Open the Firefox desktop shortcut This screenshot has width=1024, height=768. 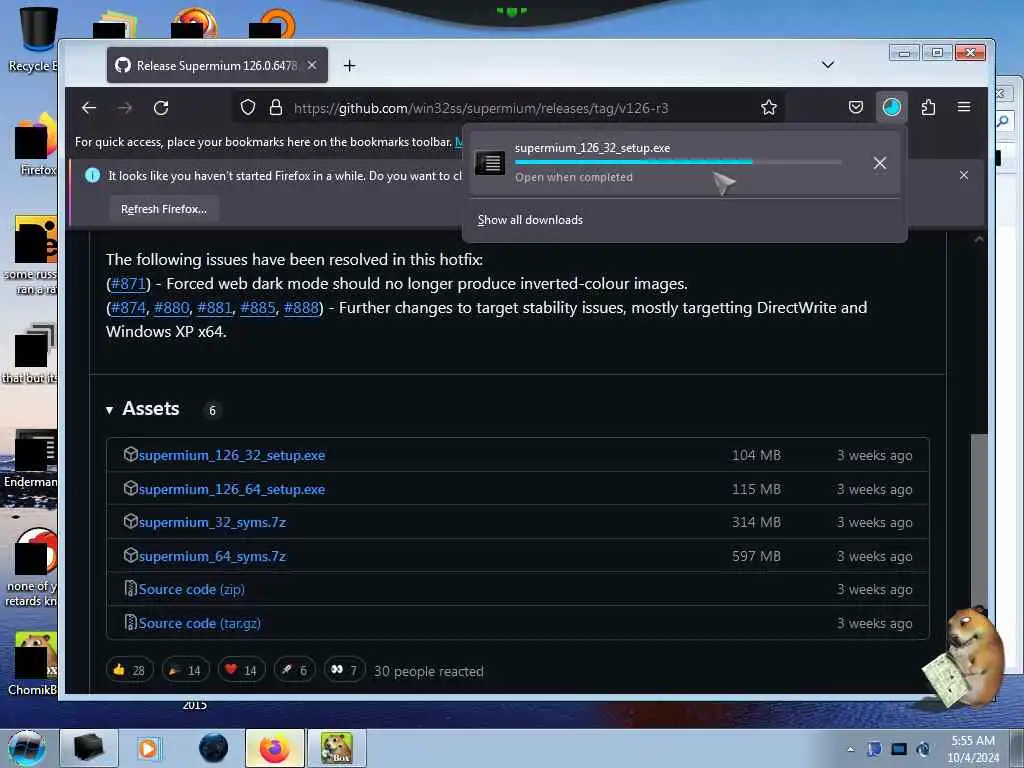click(36, 145)
